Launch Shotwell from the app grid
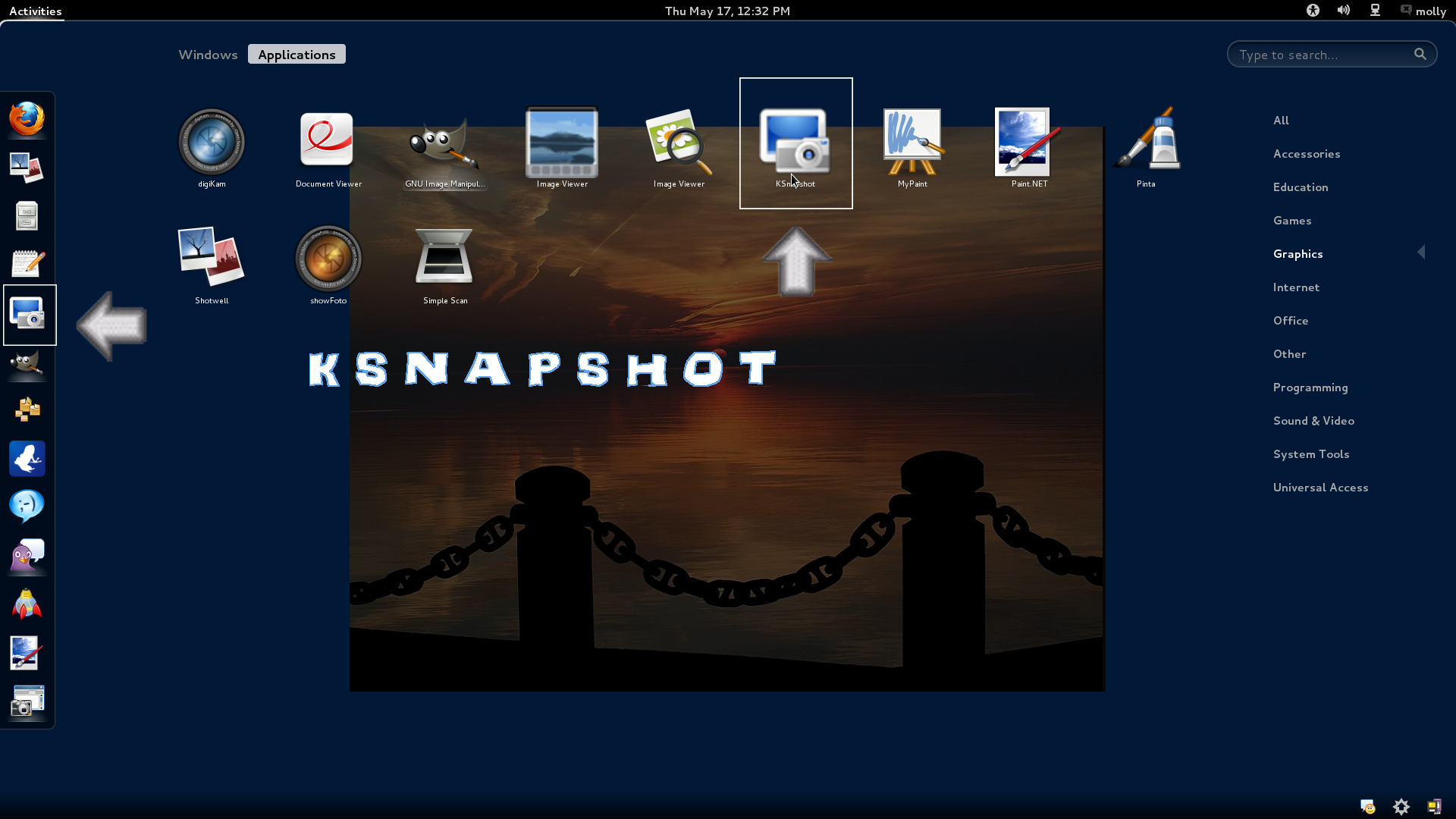This screenshot has width=1456, height=819. [x=212, y=256]
